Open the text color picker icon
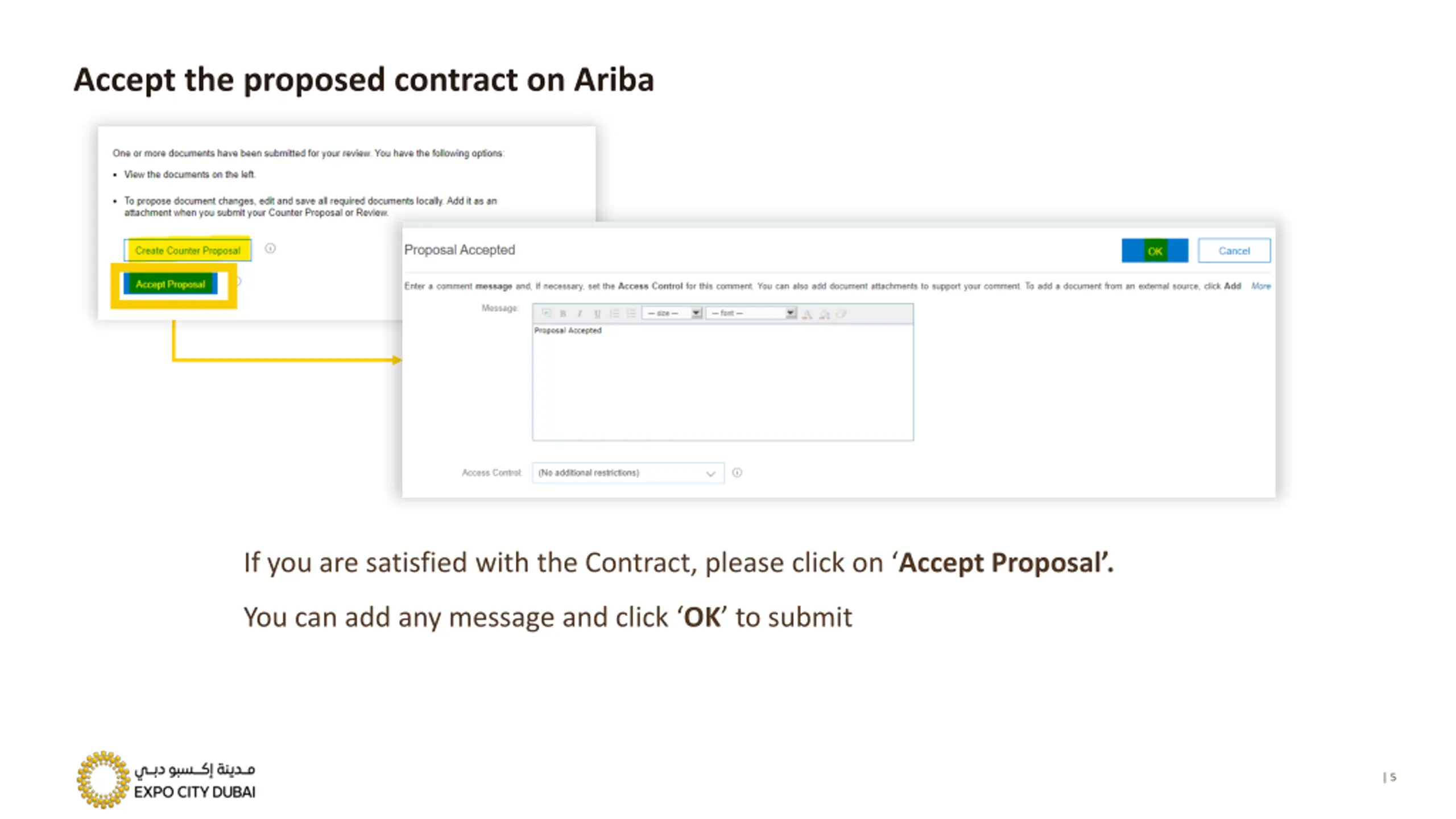The height and width of the screenshot is (819, 1456). (x=806, y=313)
